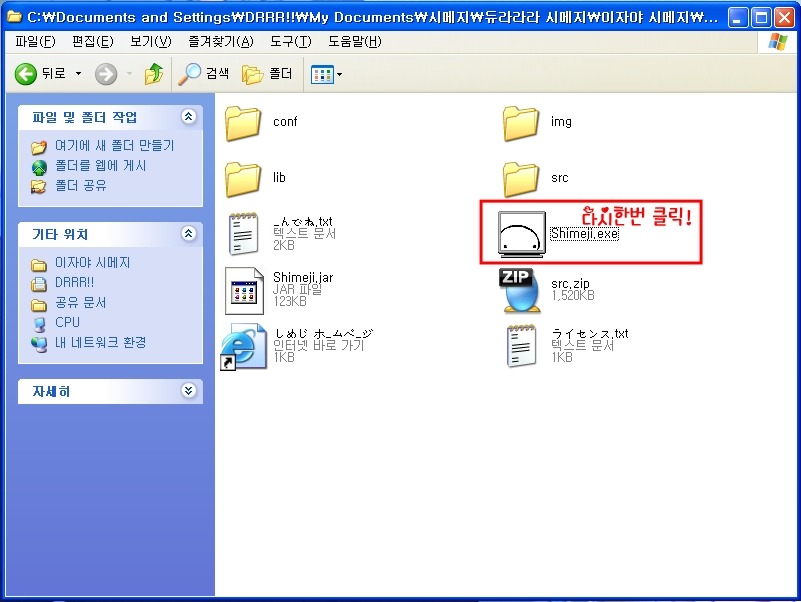The width and height of the screenshot is (801, 602).
Task: Click the Forward button history dropdown arrow
Action: point(129,74)
